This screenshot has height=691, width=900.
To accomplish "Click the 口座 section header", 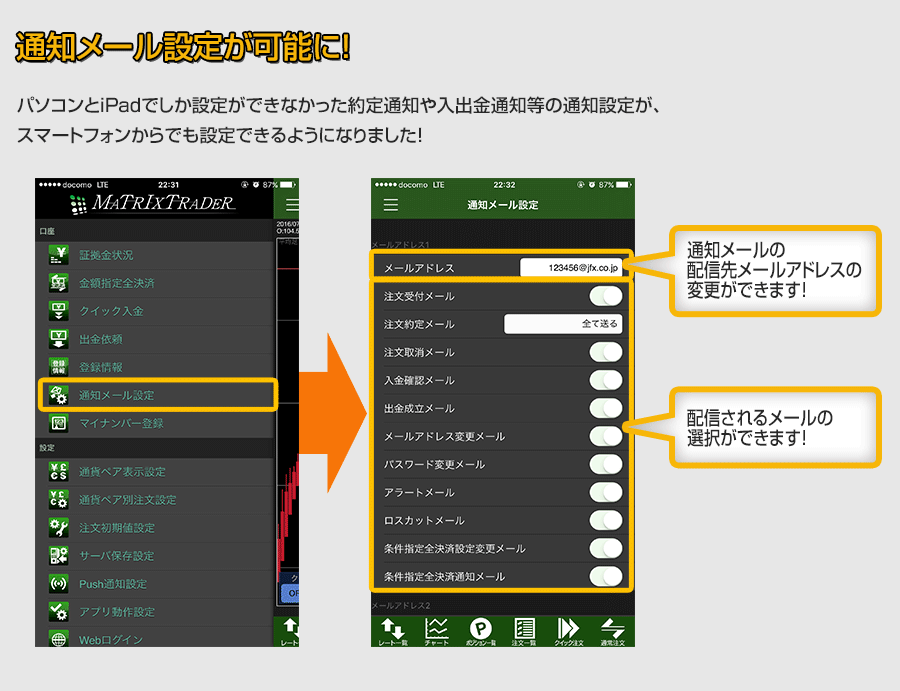I will pyautogui.click(x=47, y=231).
